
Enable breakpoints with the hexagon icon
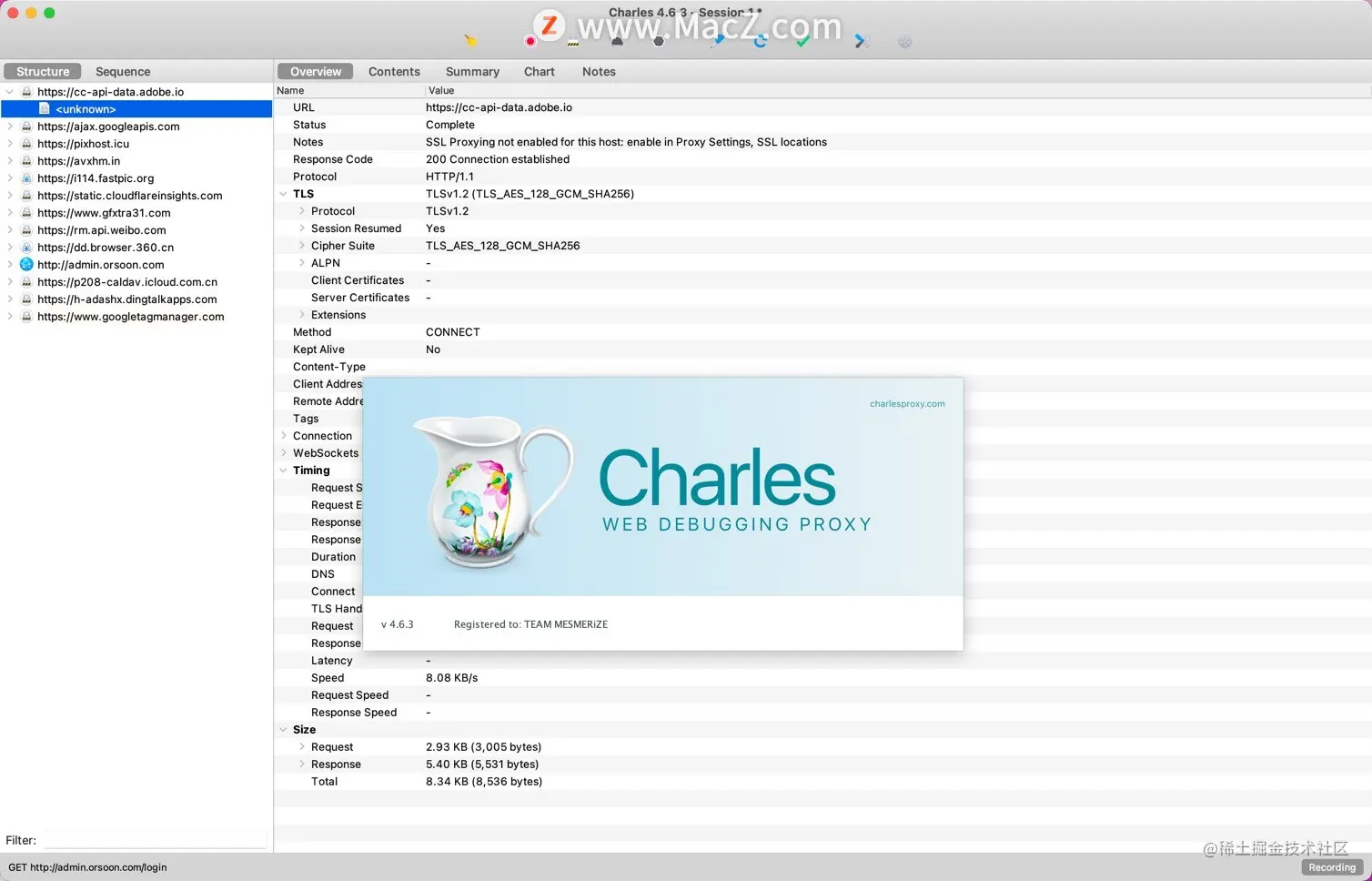(x=659, y=41)
